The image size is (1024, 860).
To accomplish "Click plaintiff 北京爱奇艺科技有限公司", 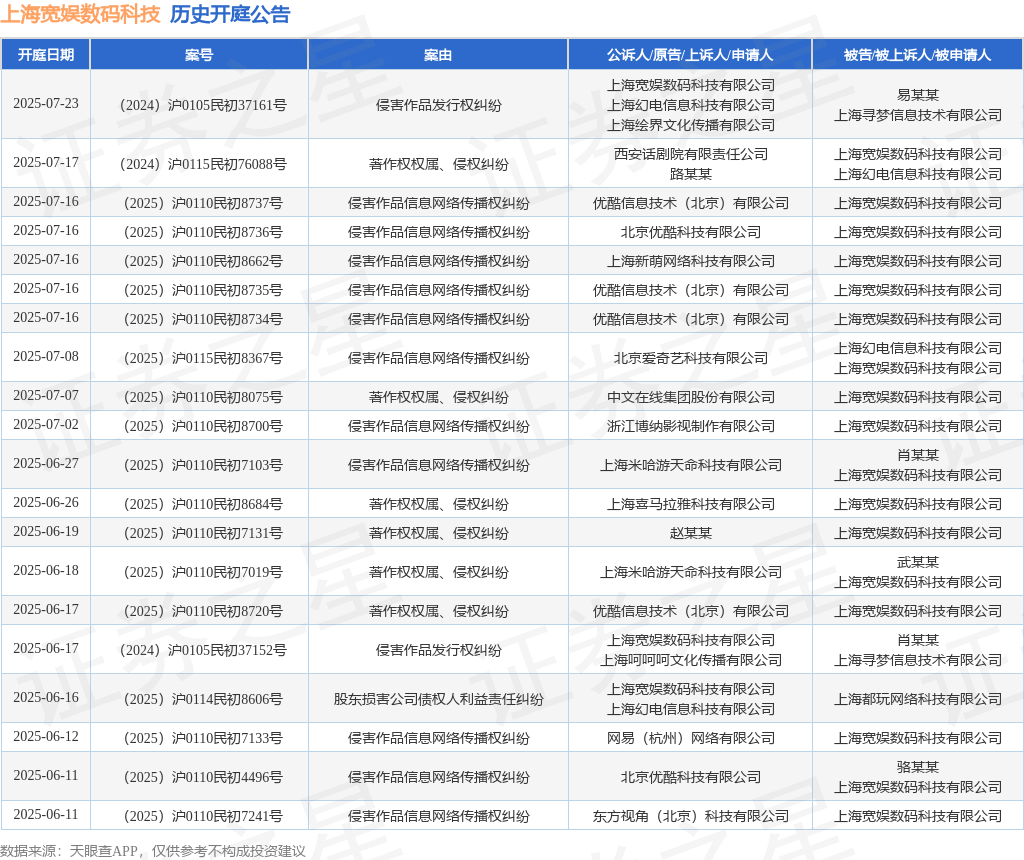I will click(x=691, y=358).
